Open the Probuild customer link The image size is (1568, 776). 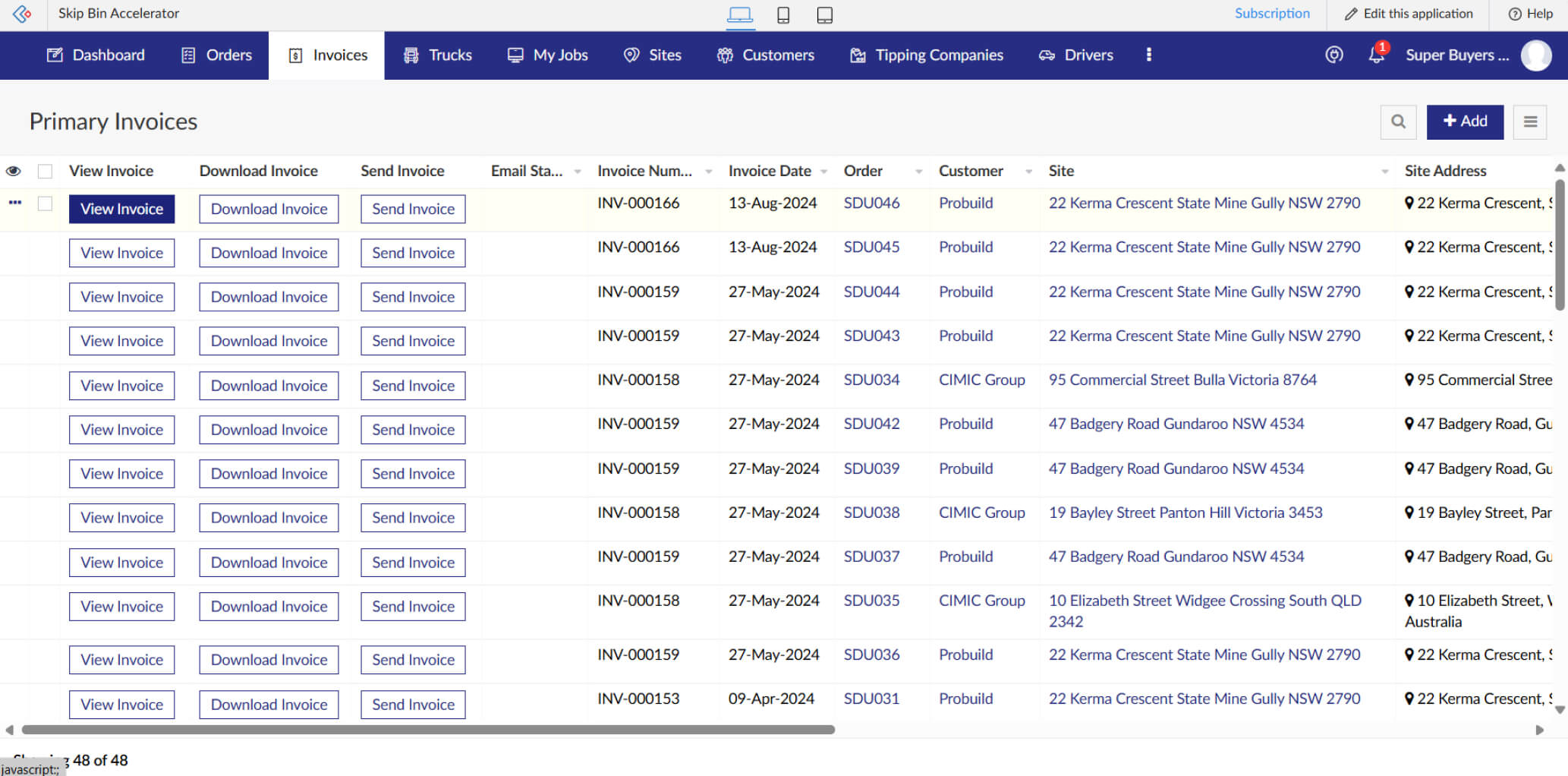(x=965, y=203)
